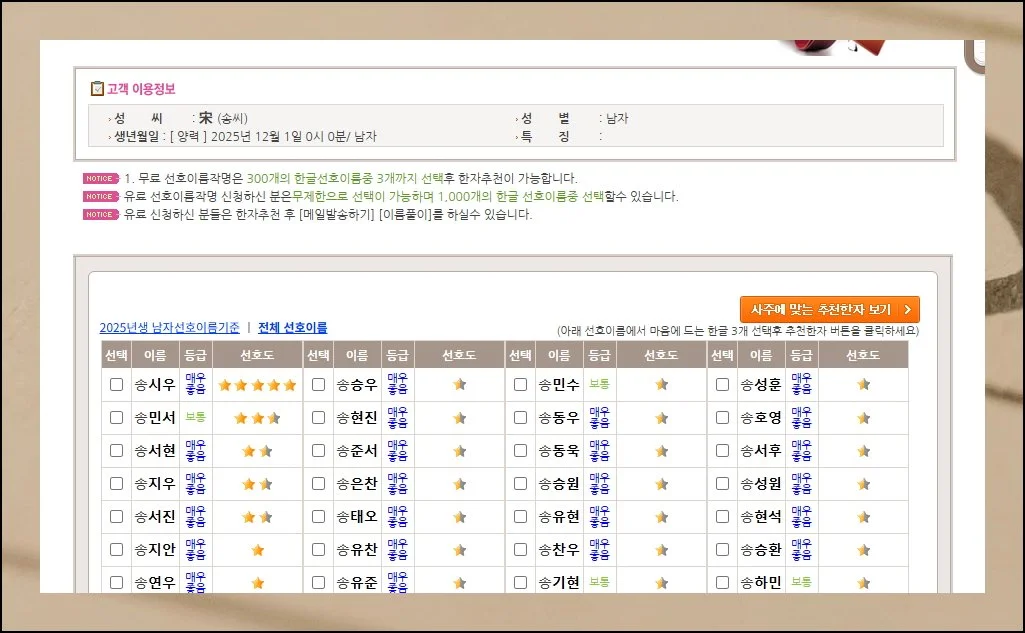Open the 2025년생 남자선호이름기준 list
The width and height of the screenshot is (1025, 633).
pyautogui.click(x=169, y=328)
